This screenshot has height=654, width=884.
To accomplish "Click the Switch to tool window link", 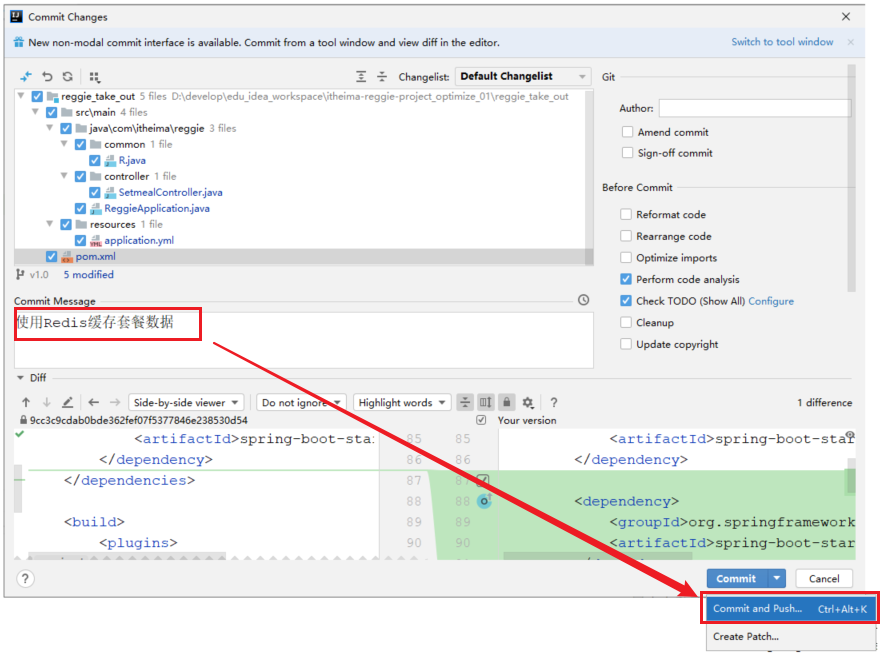I will coord(782,42).
